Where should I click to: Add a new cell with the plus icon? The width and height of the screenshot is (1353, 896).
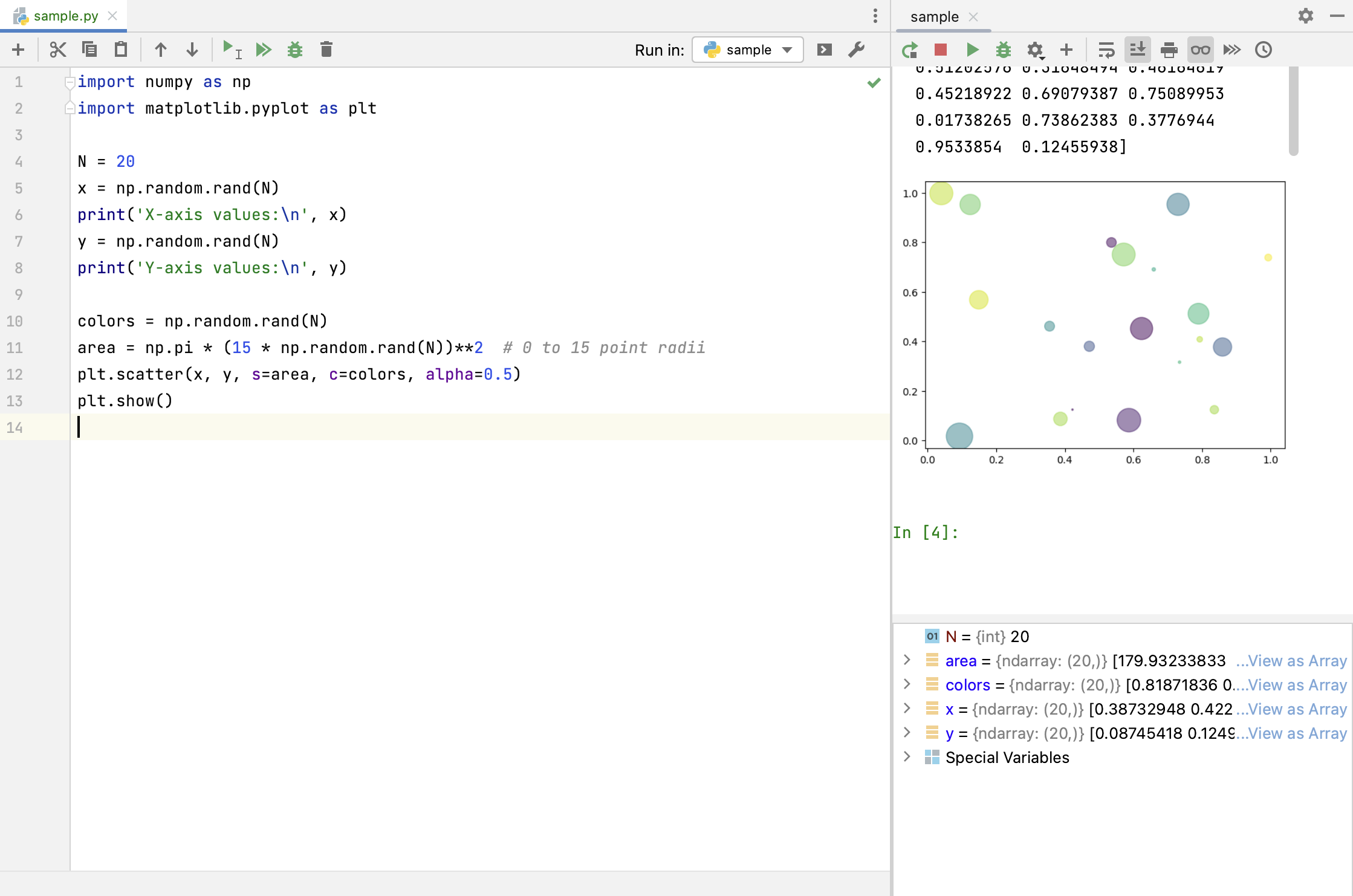coord(1066,50)
